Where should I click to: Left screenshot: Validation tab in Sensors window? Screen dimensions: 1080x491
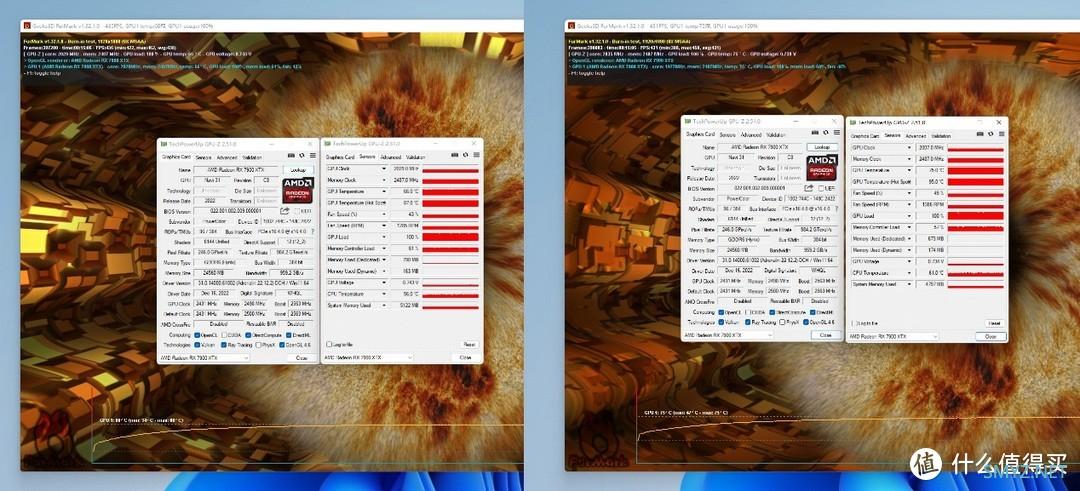pyautogui.click(x=415, y=158)
